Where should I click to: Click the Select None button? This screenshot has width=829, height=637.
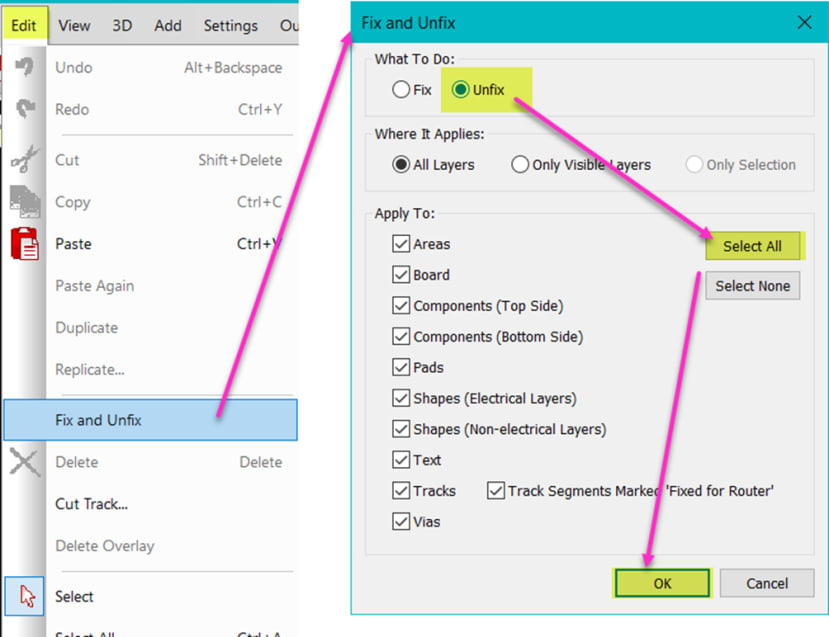point(753,286)
